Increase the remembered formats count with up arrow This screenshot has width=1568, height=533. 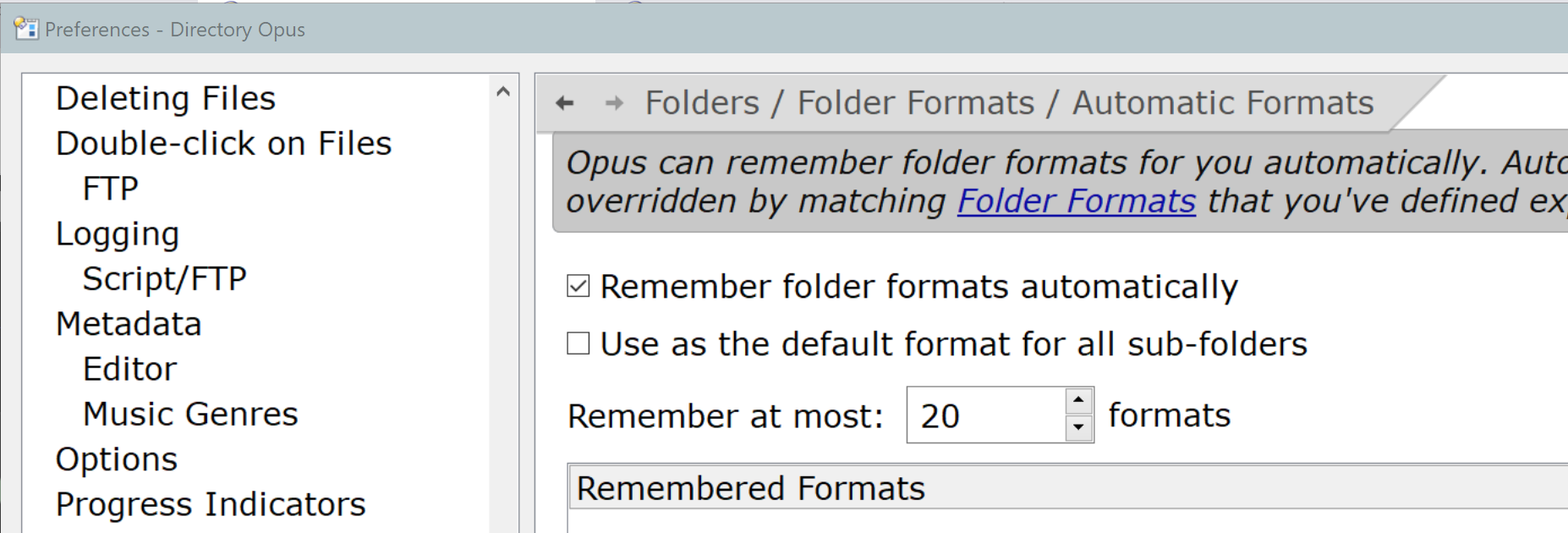tap(1078, 400)
